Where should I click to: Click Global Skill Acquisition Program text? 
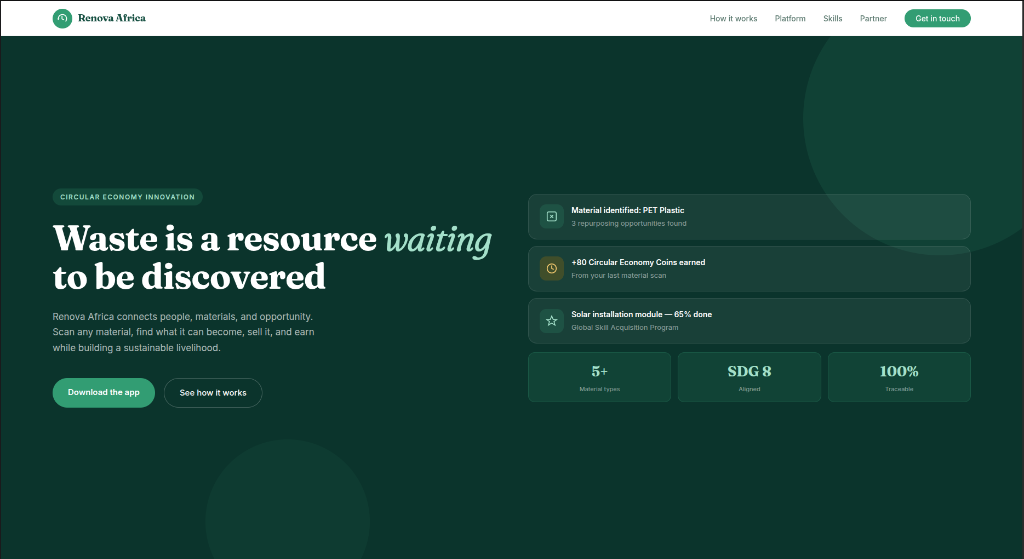pos(625,328)
